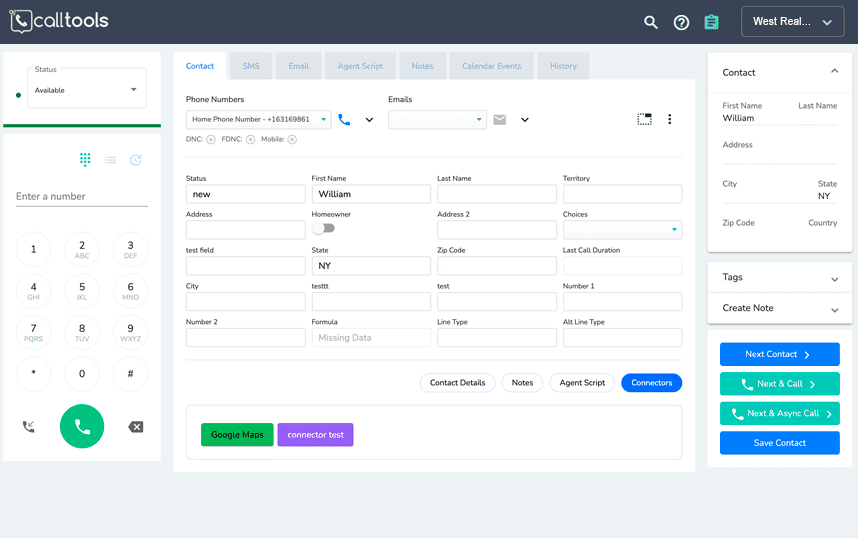Select the Connectors pill button

[652, 383]
